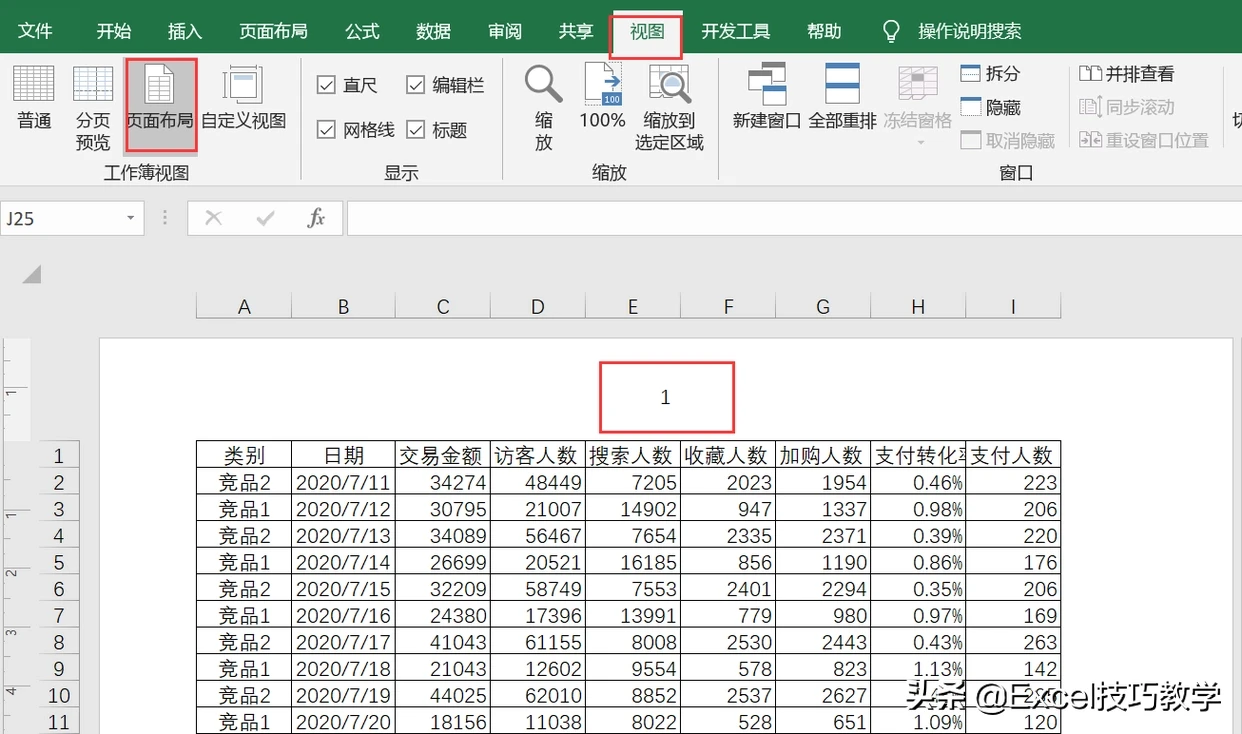Open the Help (帮助) tab

824,31
